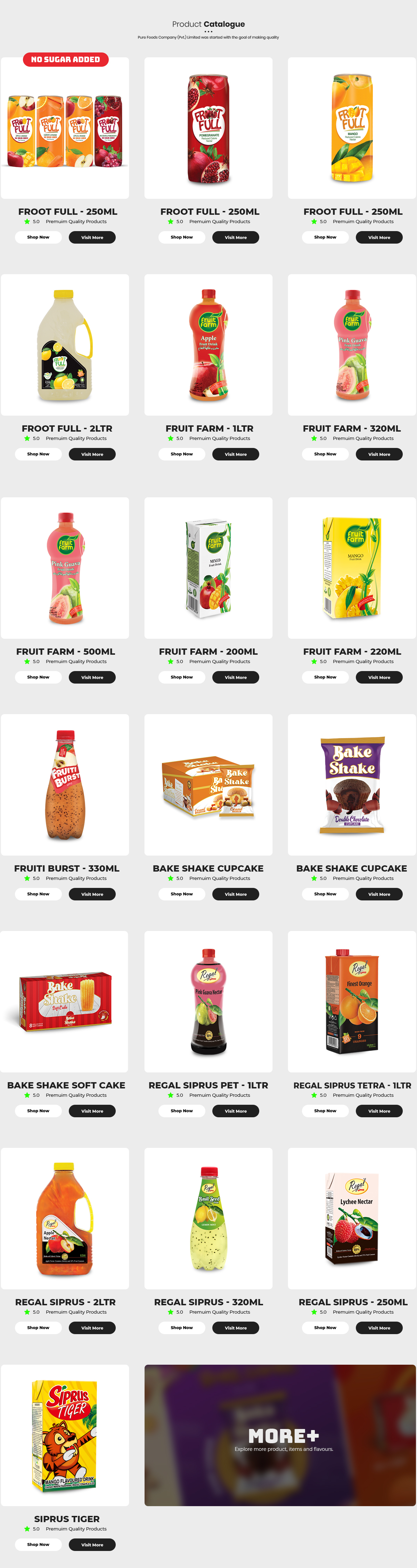Click Visit More for Regal Siprus Tetra 1LTR
The width and height of the screenshot is (417, 1568).
pyautogui.click(x=379, y=1111)
